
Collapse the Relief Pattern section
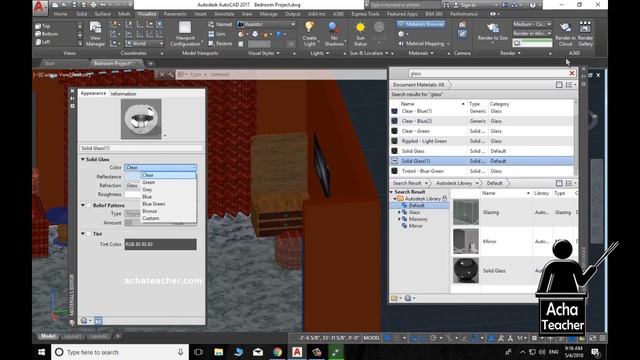[83, 205]
